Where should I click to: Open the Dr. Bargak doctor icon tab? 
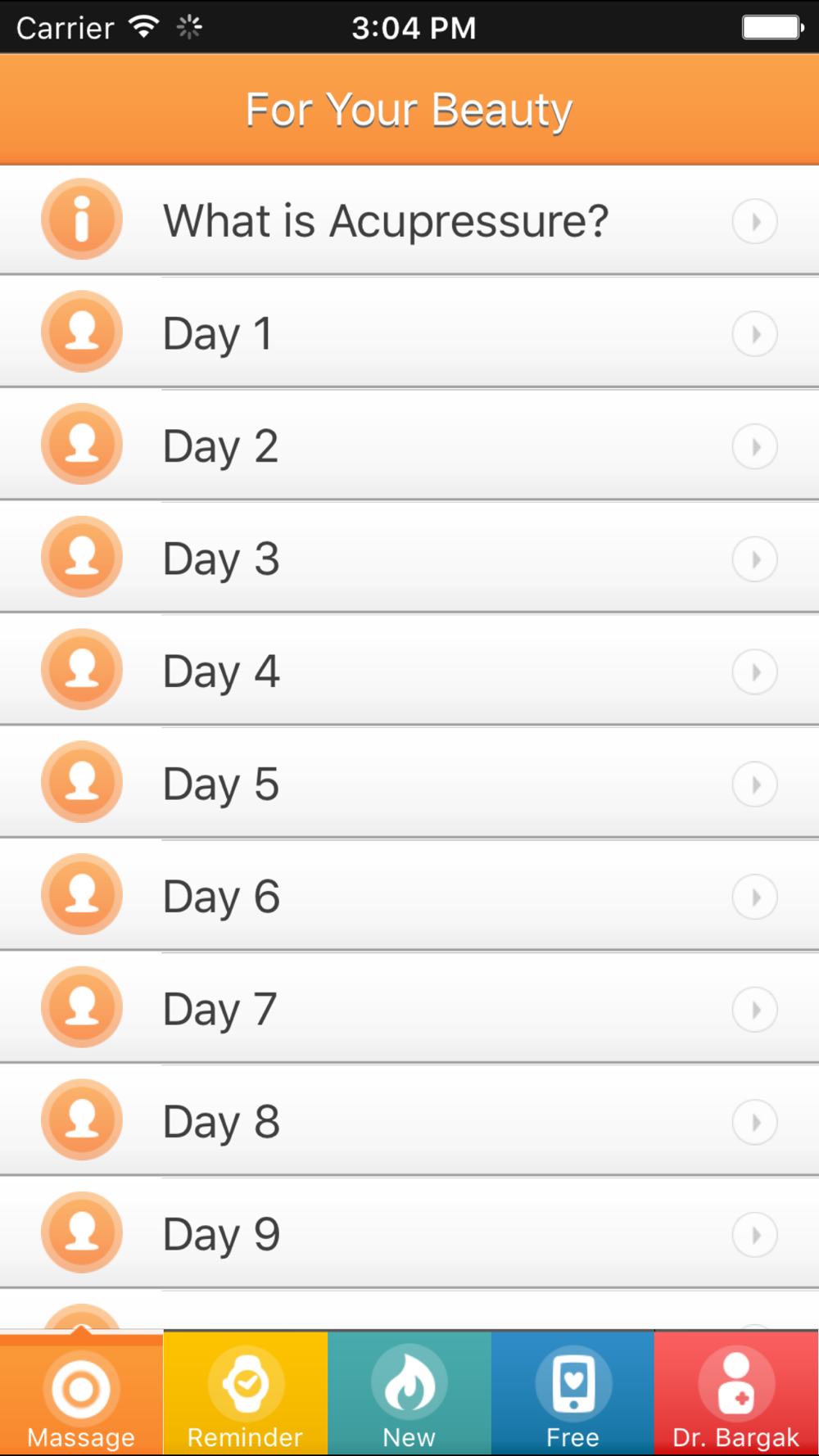(736, 1394)
